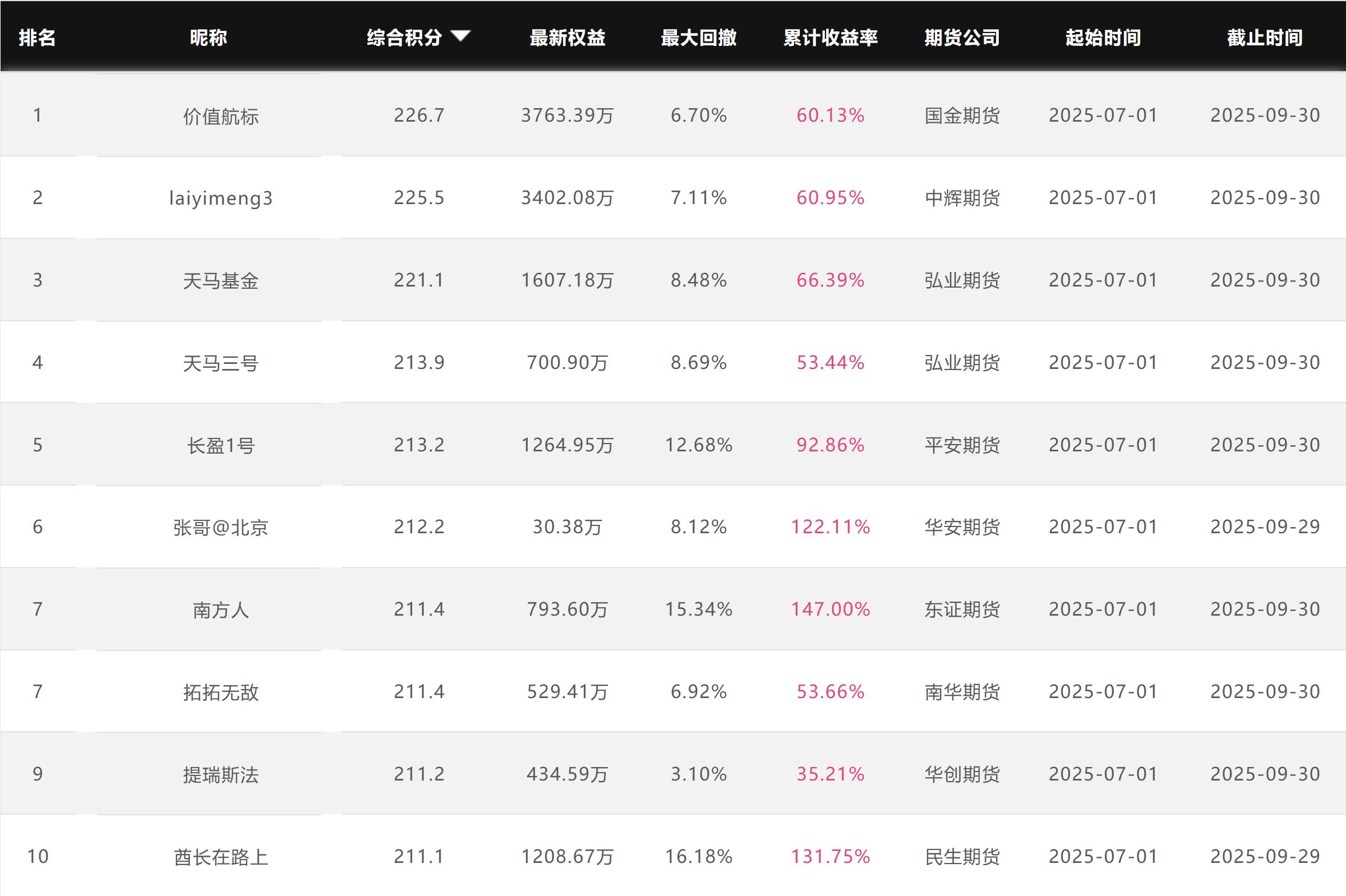The width and height of the screenshot is (1346, 896).
Task: Click drawdown value 12.68%
Action: [698, 445]
